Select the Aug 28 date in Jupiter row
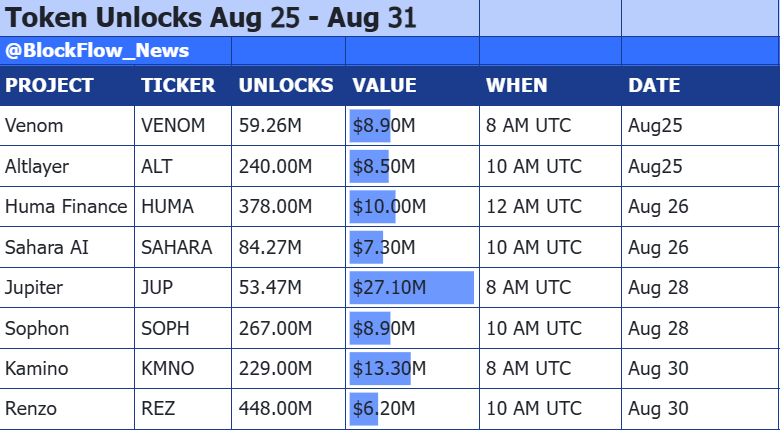Image resolution: width=780 pixels, height=430 pixels. coord(700,288)
